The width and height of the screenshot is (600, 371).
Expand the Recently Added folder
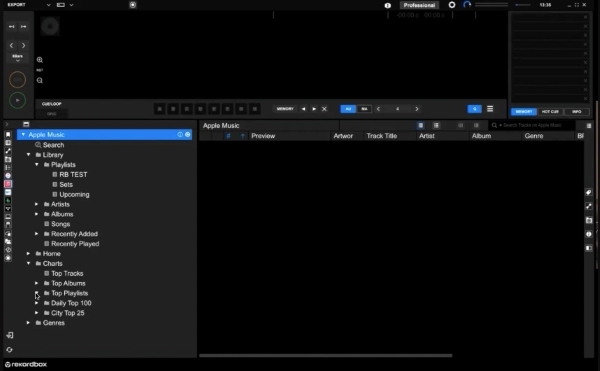[37, 234]
